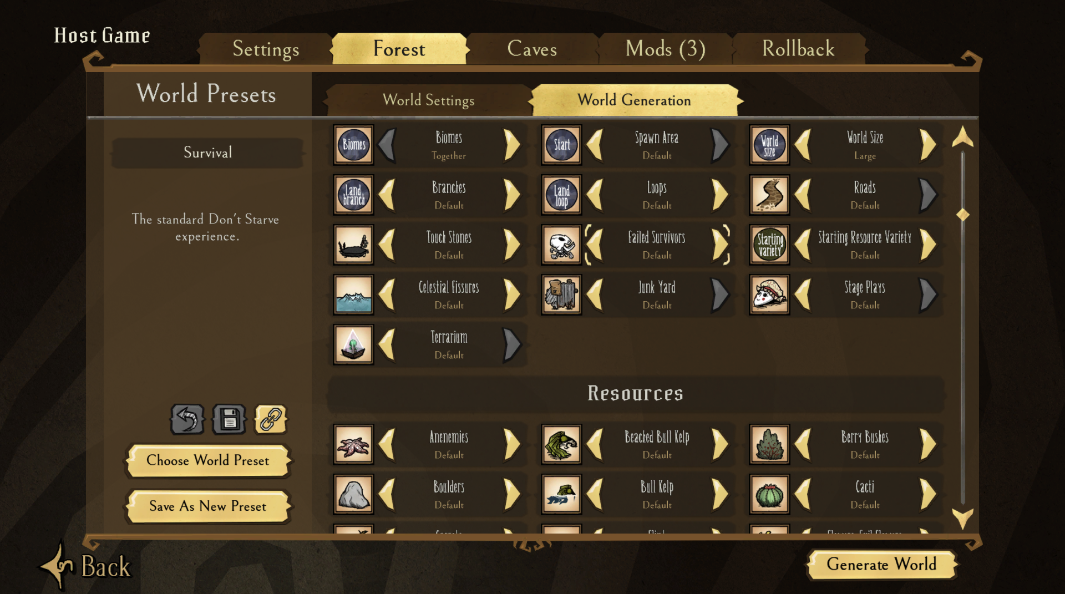Click the Generate World button

pyautogui.click(x=882, y=564)
